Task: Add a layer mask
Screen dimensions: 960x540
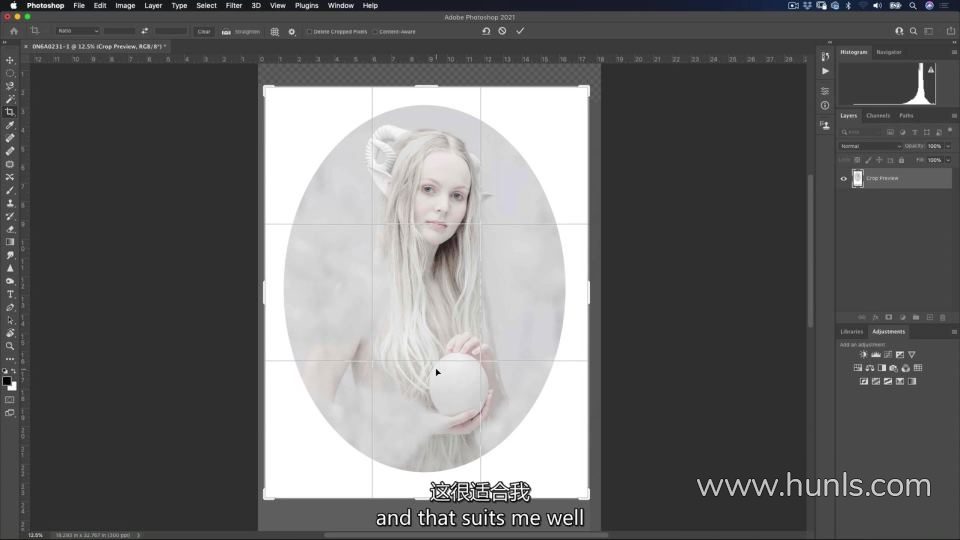Action: coord(889,317)
